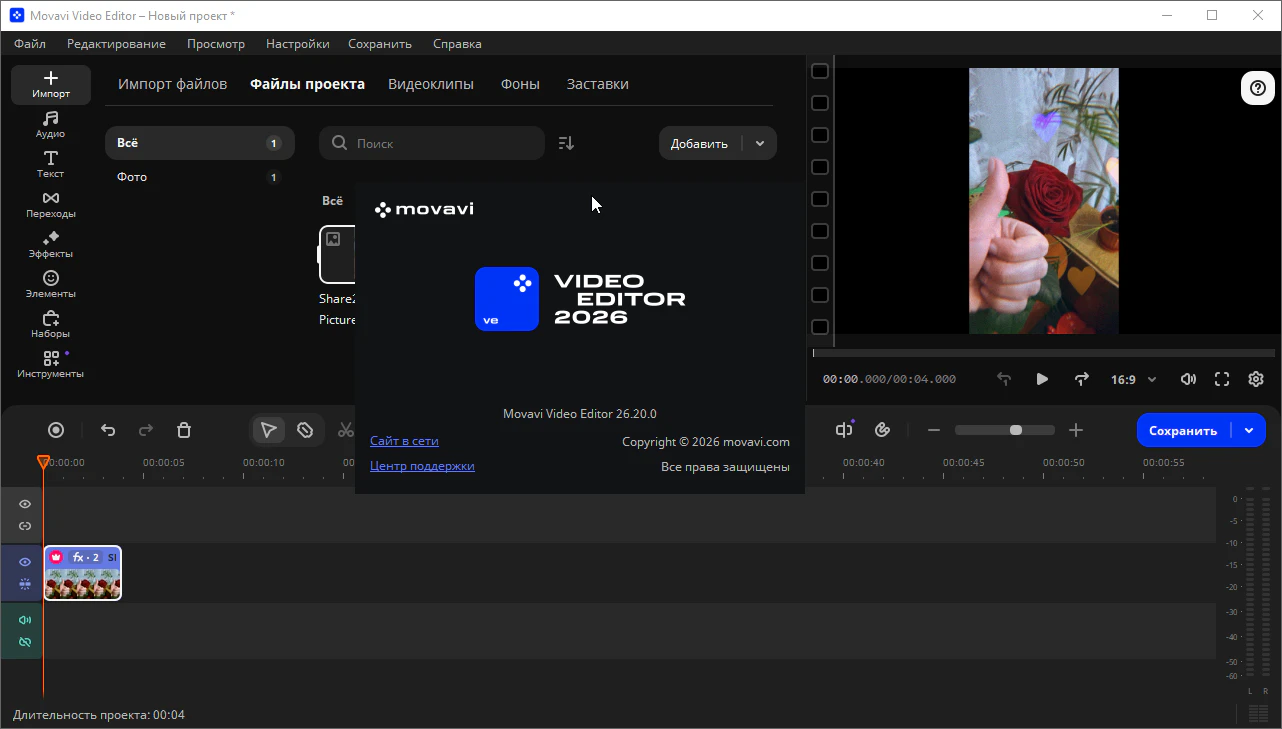Select the arrow selection tool

268,430
